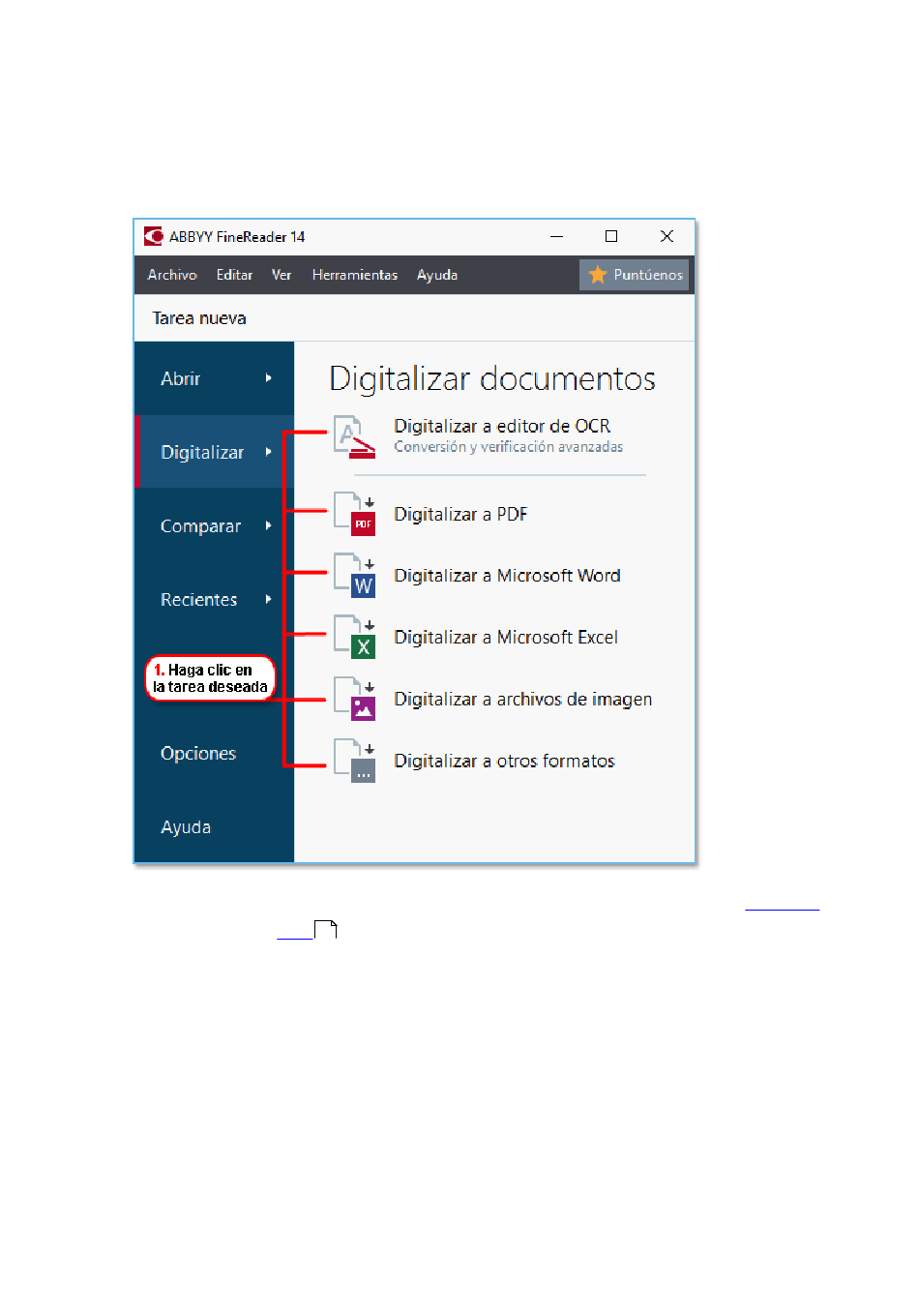
Task: Open the Herramientas menu
Action: click(355, 275)
